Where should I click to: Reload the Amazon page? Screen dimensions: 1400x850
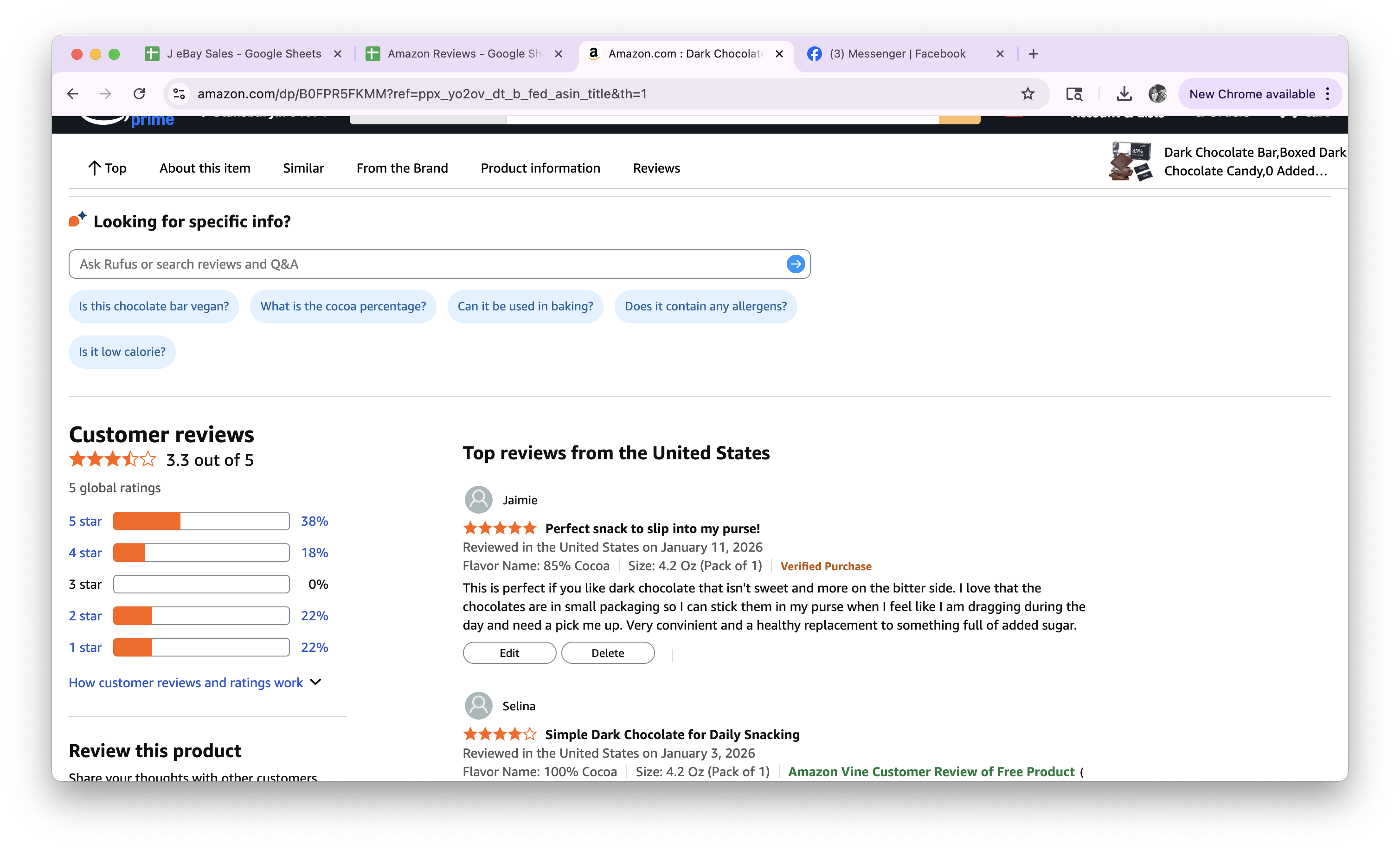pyautogui.click(x=139, y=94)
